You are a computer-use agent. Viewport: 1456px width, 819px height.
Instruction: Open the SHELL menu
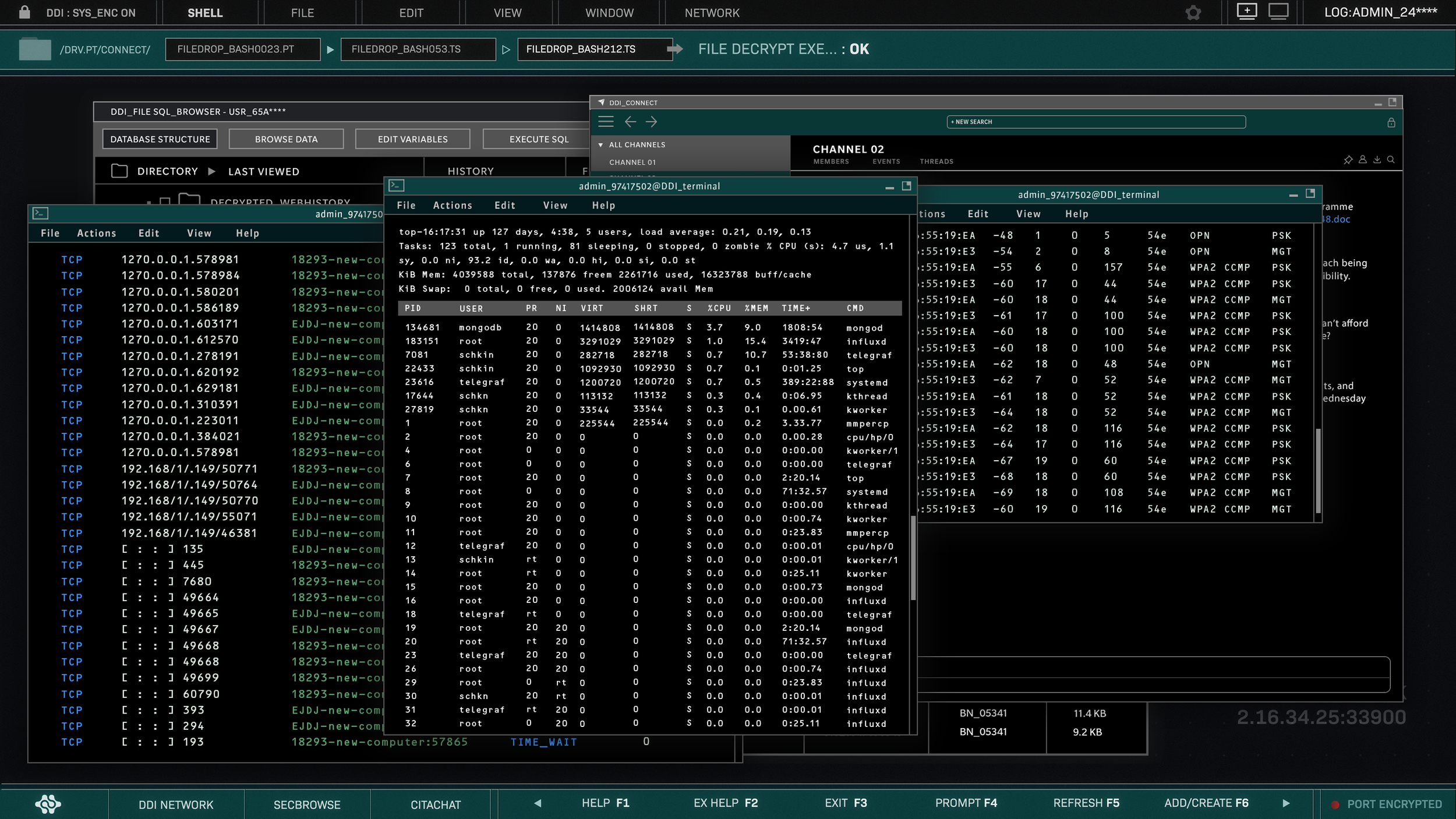coord(205,13)
